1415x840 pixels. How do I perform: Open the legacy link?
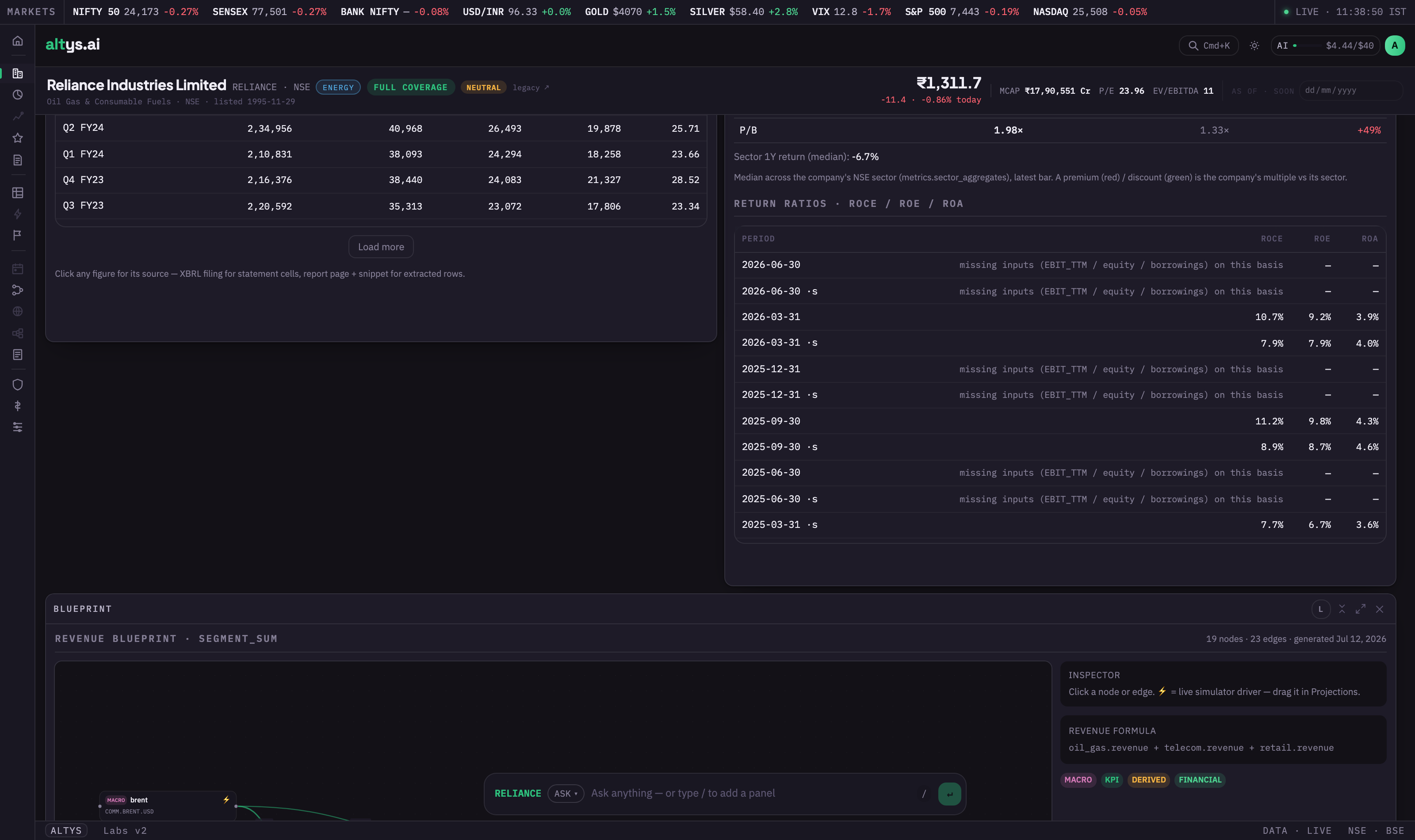(x=530, y=88)
